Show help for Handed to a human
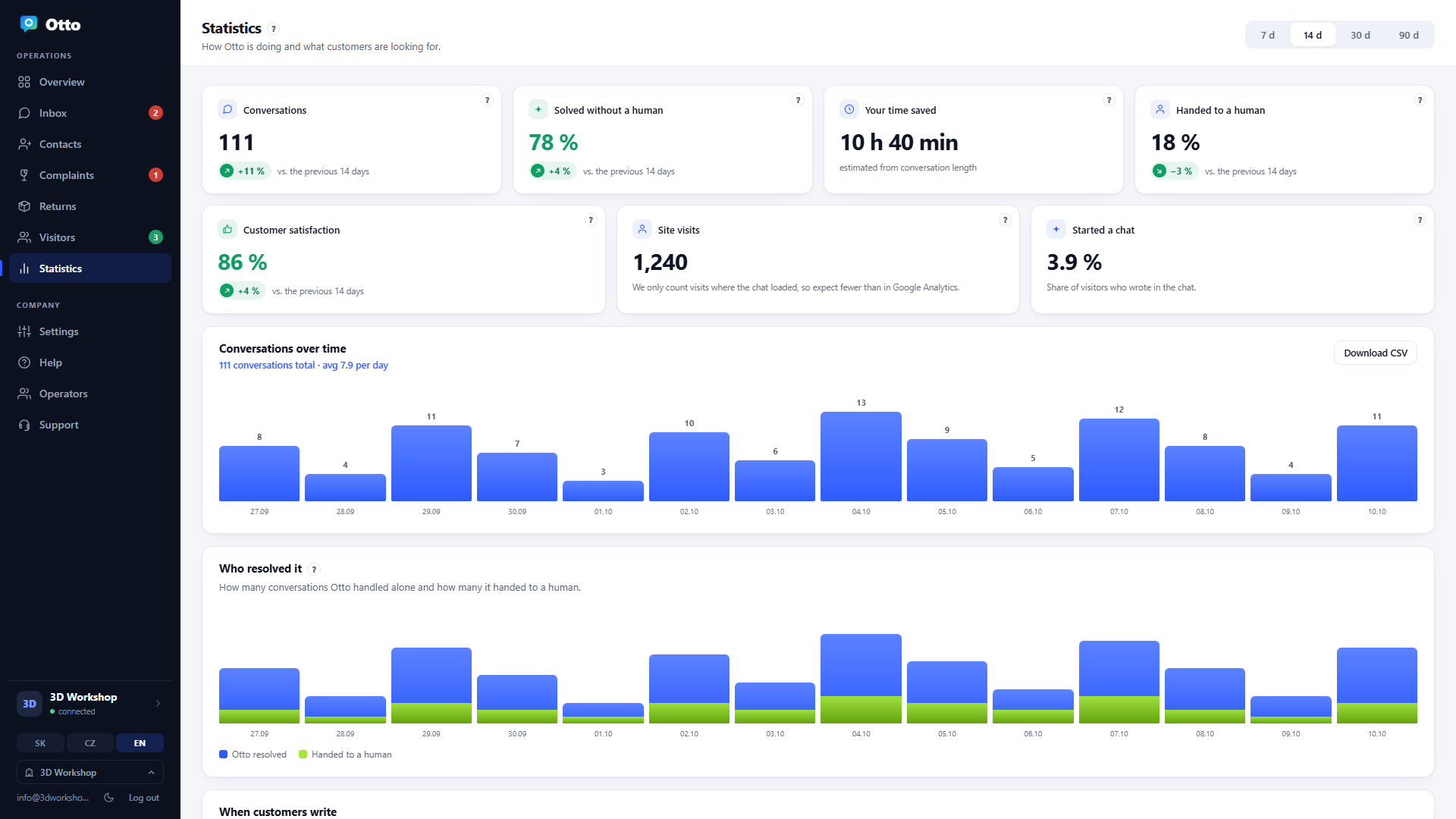 click(1420, 100)
